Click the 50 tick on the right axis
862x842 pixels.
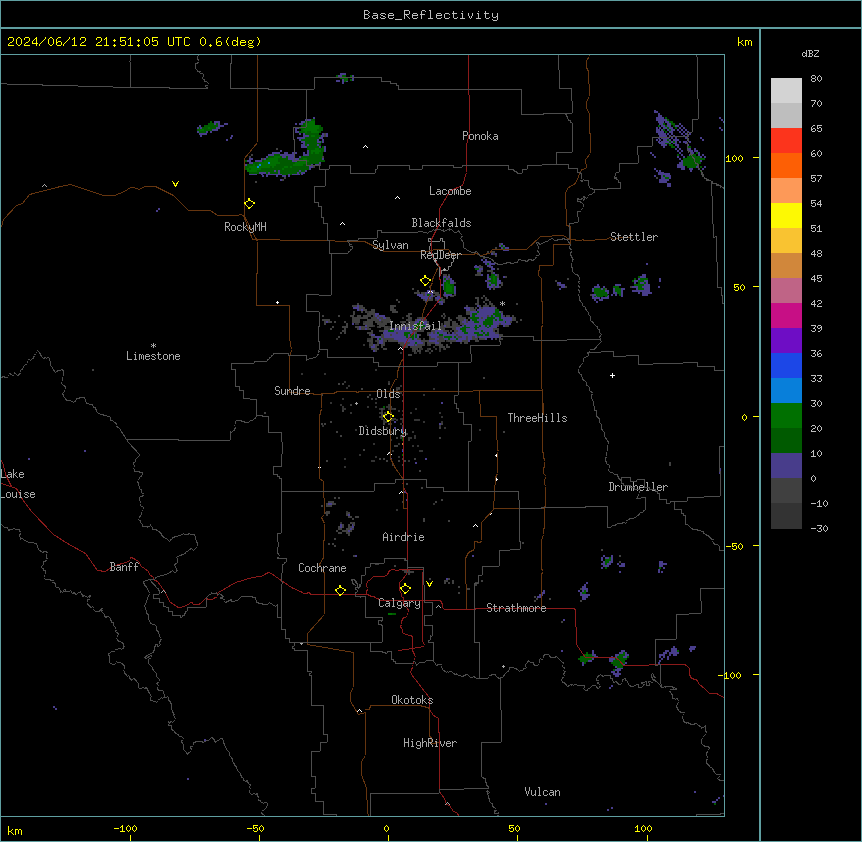coord(739,287)
